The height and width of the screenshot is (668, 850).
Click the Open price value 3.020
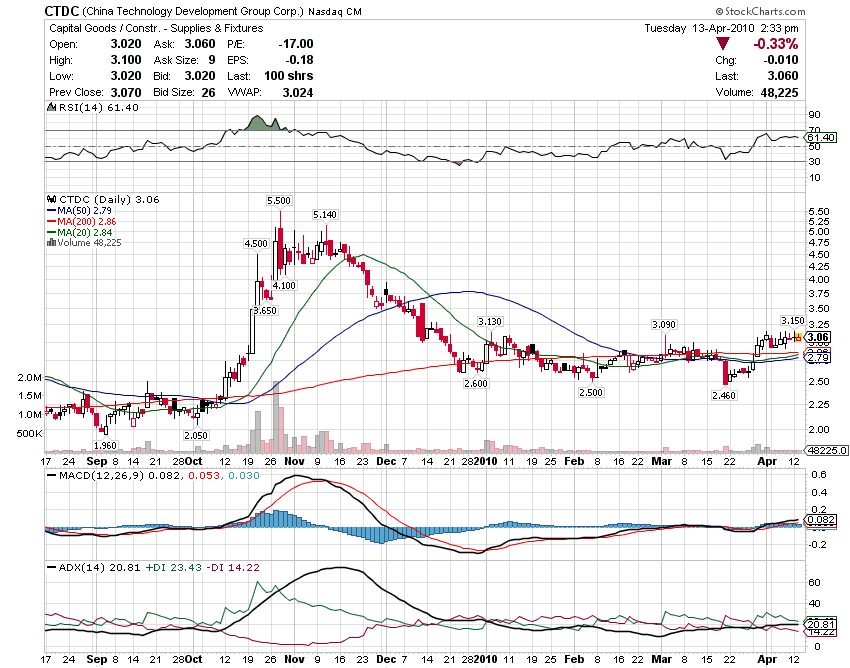(126, 44)
